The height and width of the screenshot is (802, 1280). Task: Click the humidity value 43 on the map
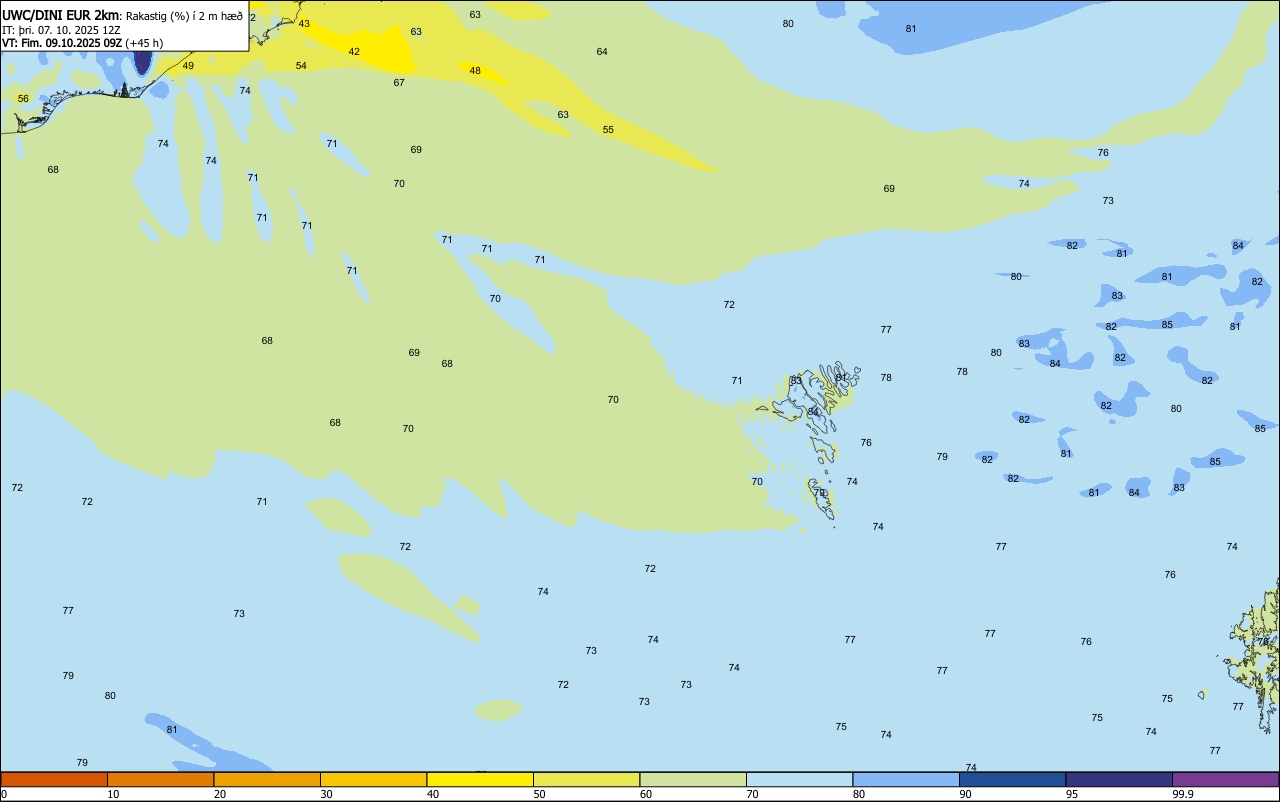[304, 24]
